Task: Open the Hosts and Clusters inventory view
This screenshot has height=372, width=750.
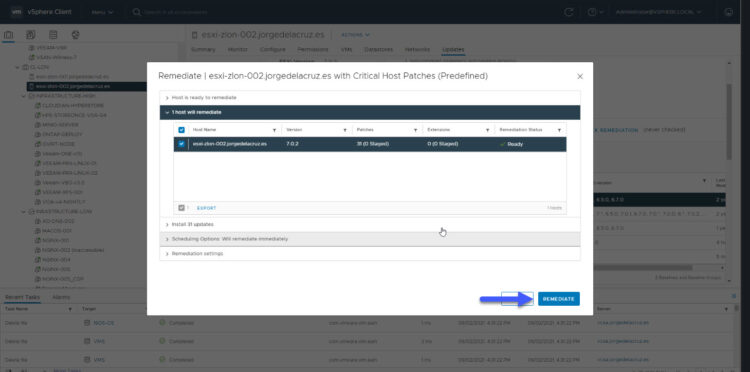Action: click(x=8, y=35)
